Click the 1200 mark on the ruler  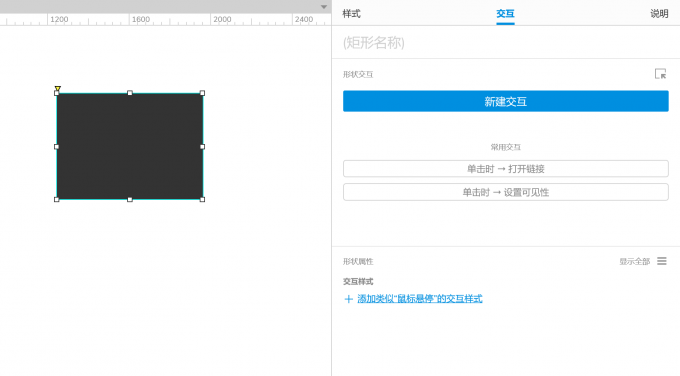tap(59, 20)
